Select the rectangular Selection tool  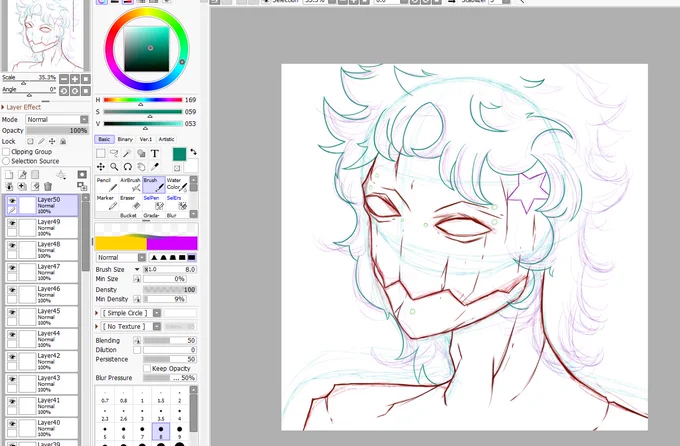pos(101,154)
